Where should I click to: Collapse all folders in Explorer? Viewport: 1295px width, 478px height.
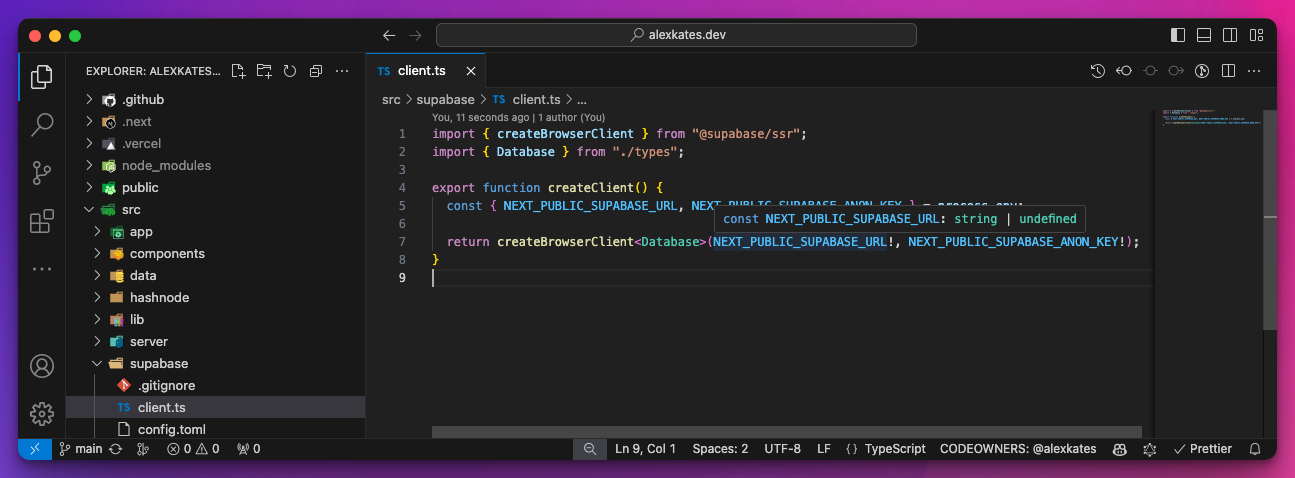point(316,71)
